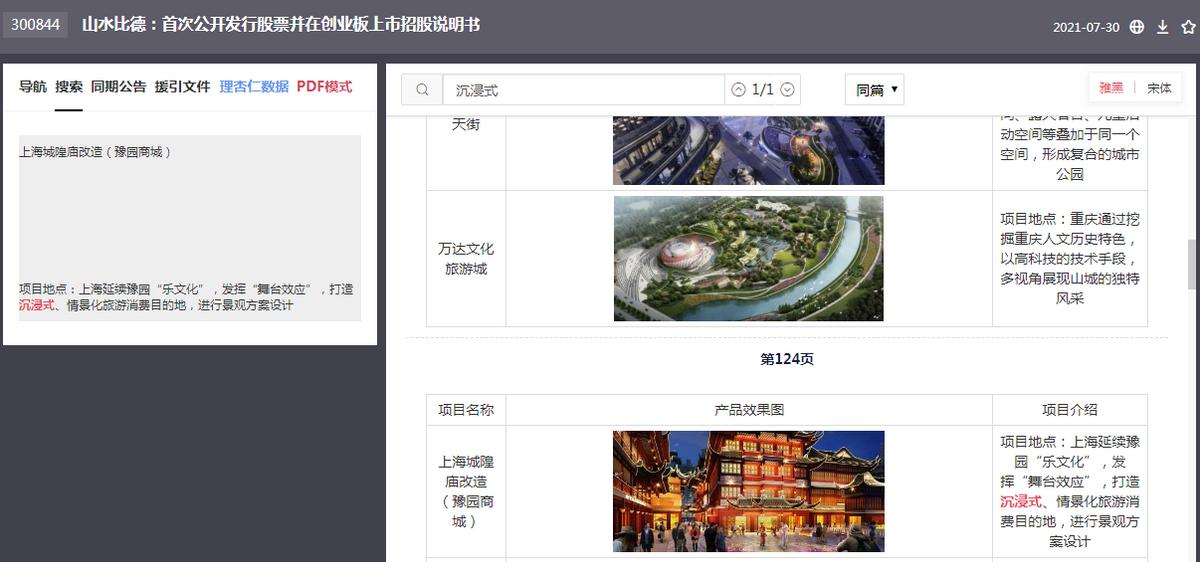Open the 援引文件 tab
The height and width of the screenshot is (562, 1200).
(182, 87)
